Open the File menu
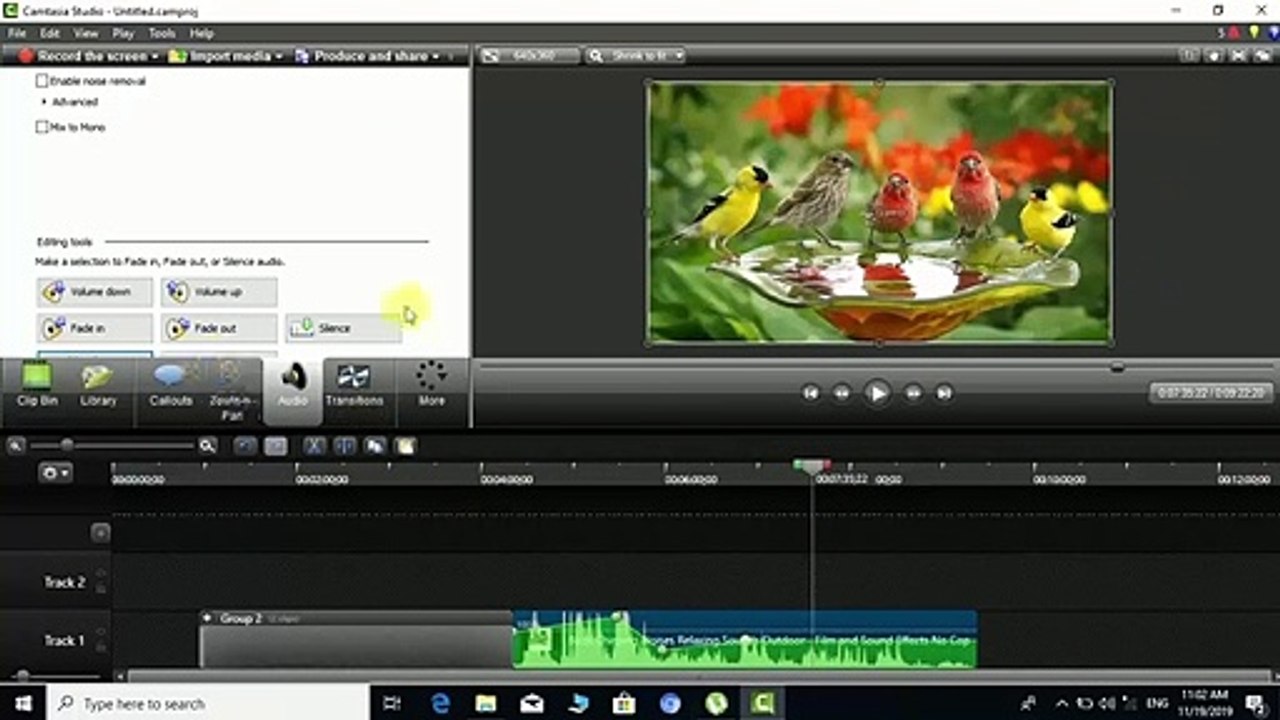Image resolution: width=1280 pixels, height=720 pixels. [x=16, y=33]
